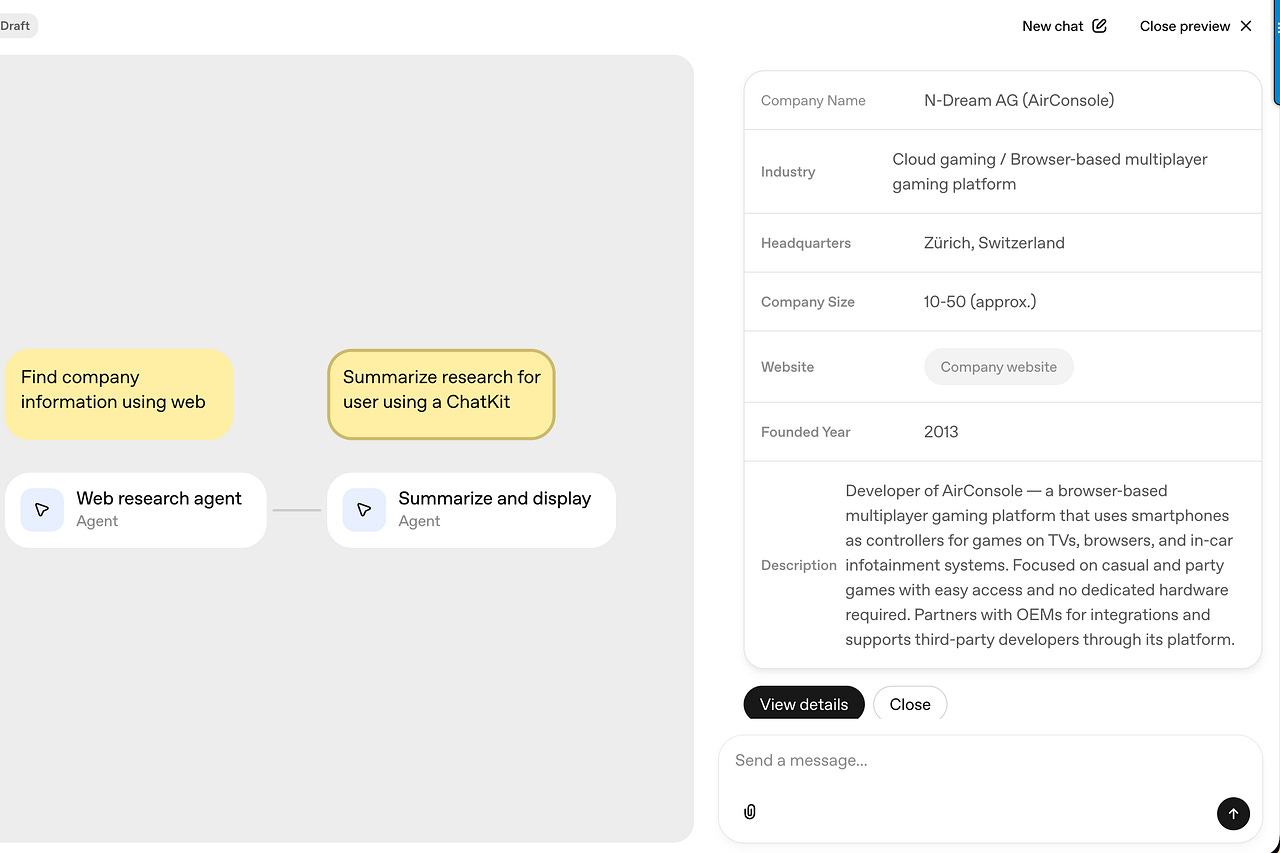
Task: Click the New chat label
Action: (x=1052, y=26)
